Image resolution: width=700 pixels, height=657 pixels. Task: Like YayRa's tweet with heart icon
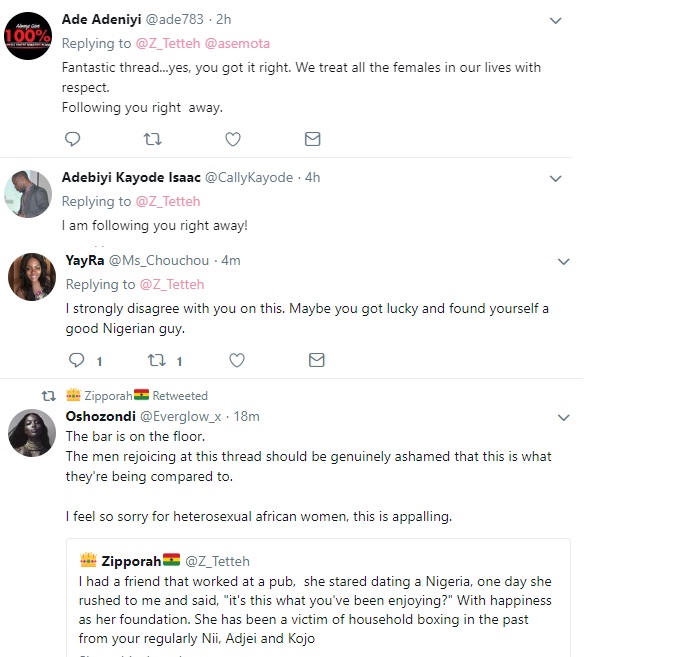pos(237,360)
